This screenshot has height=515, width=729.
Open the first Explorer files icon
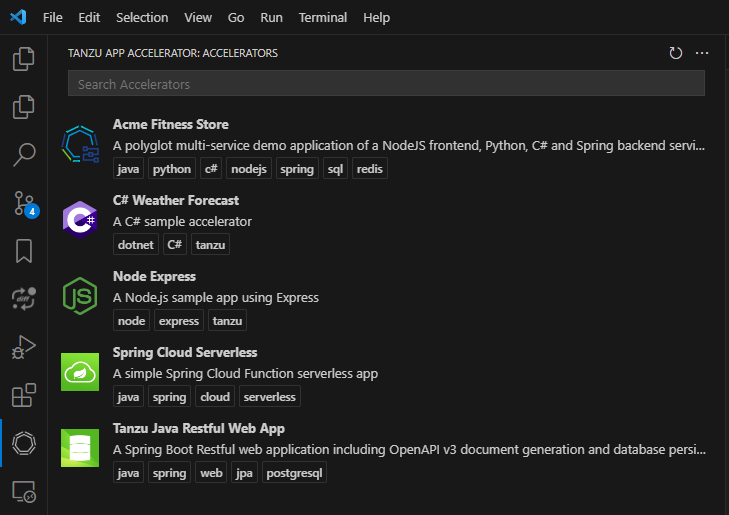[x=24, y=59]
